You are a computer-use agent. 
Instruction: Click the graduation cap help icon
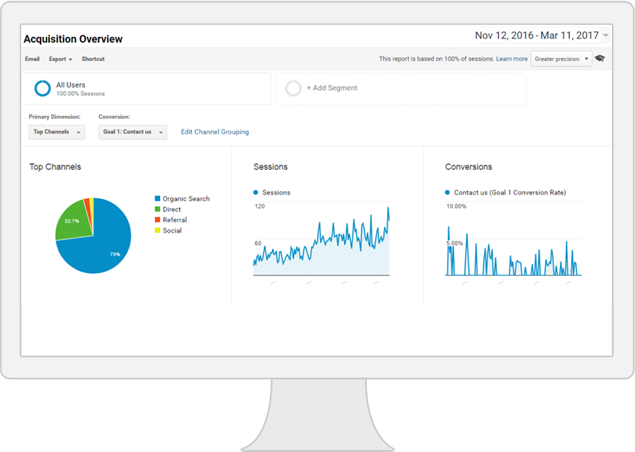coord(600,59)
